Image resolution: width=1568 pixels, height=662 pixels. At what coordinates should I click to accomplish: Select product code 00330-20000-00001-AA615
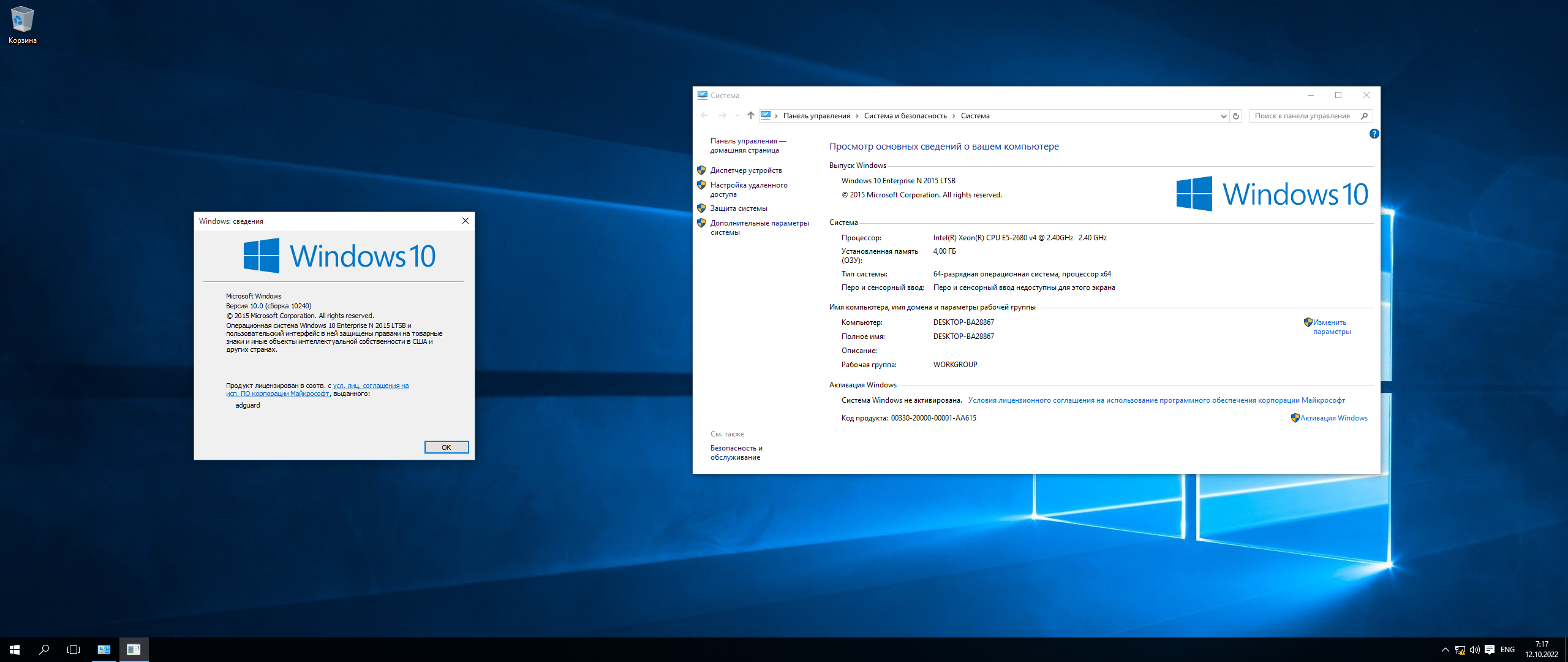point(933,418)
